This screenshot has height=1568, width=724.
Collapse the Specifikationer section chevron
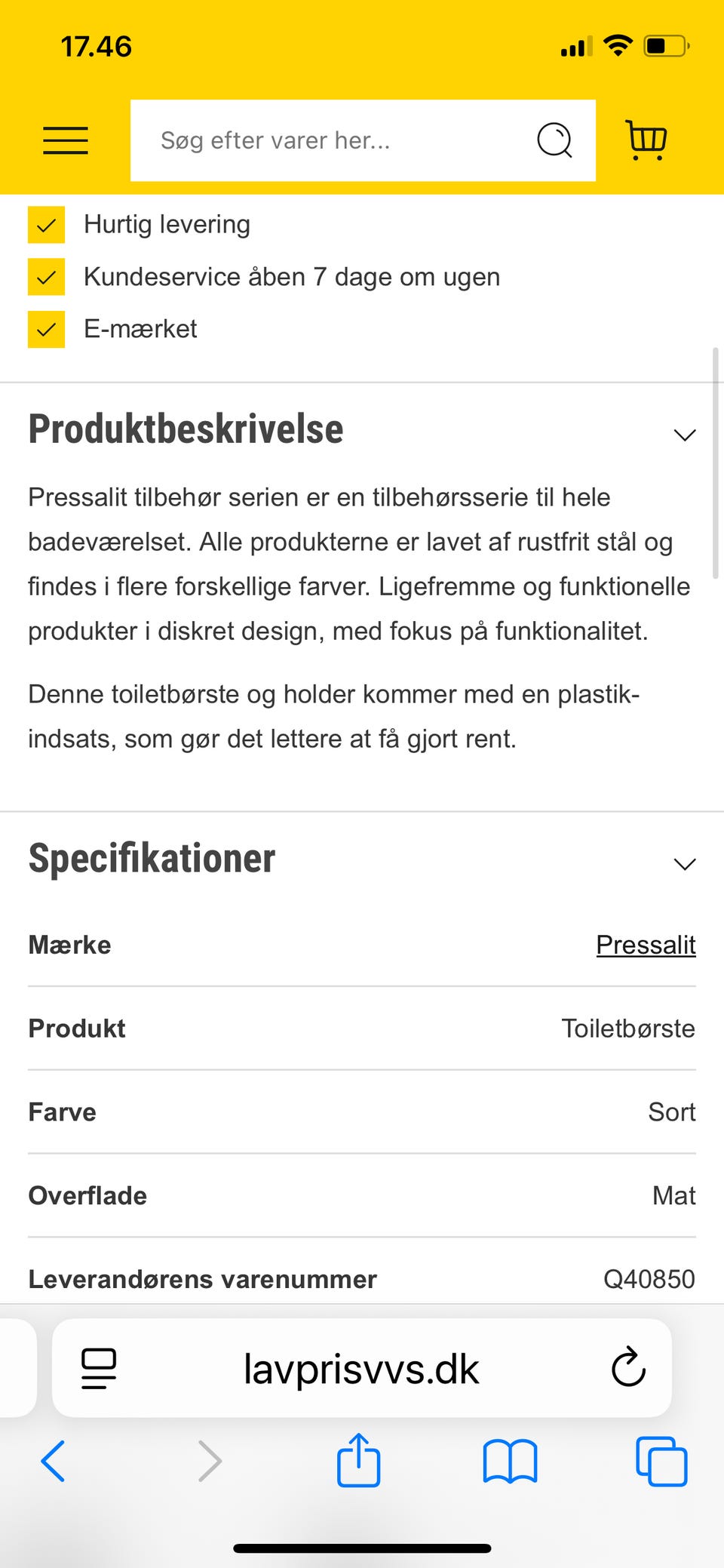684,864
